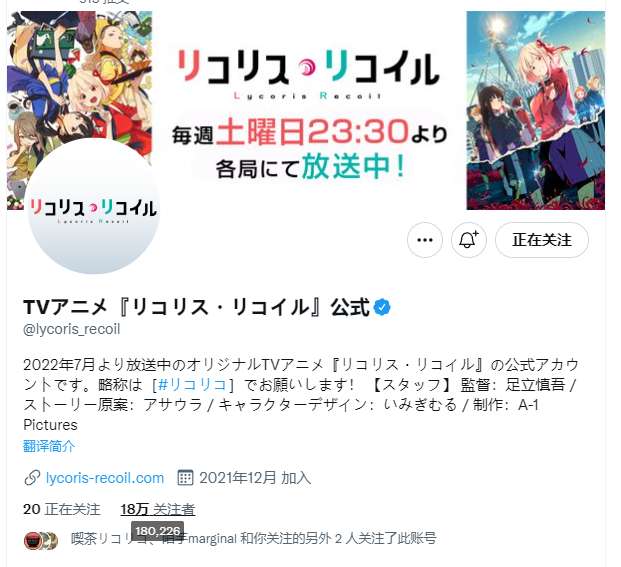Click 翻译简介 to translate the bio
This screenshot has height=567, width=621.
[49, 446]
